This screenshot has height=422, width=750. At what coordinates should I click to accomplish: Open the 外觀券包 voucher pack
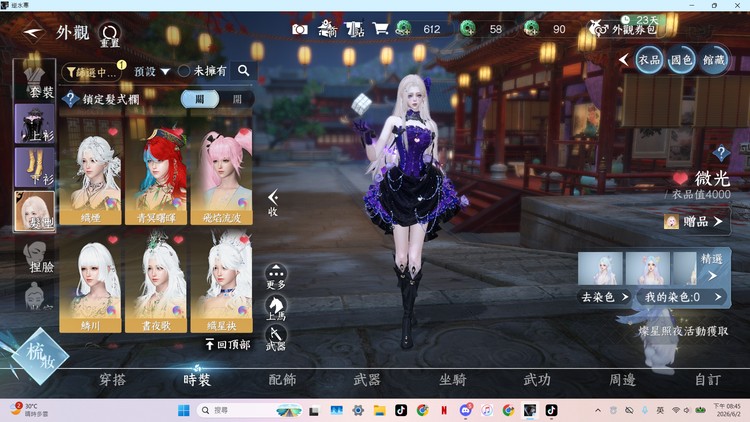(624, 28)
